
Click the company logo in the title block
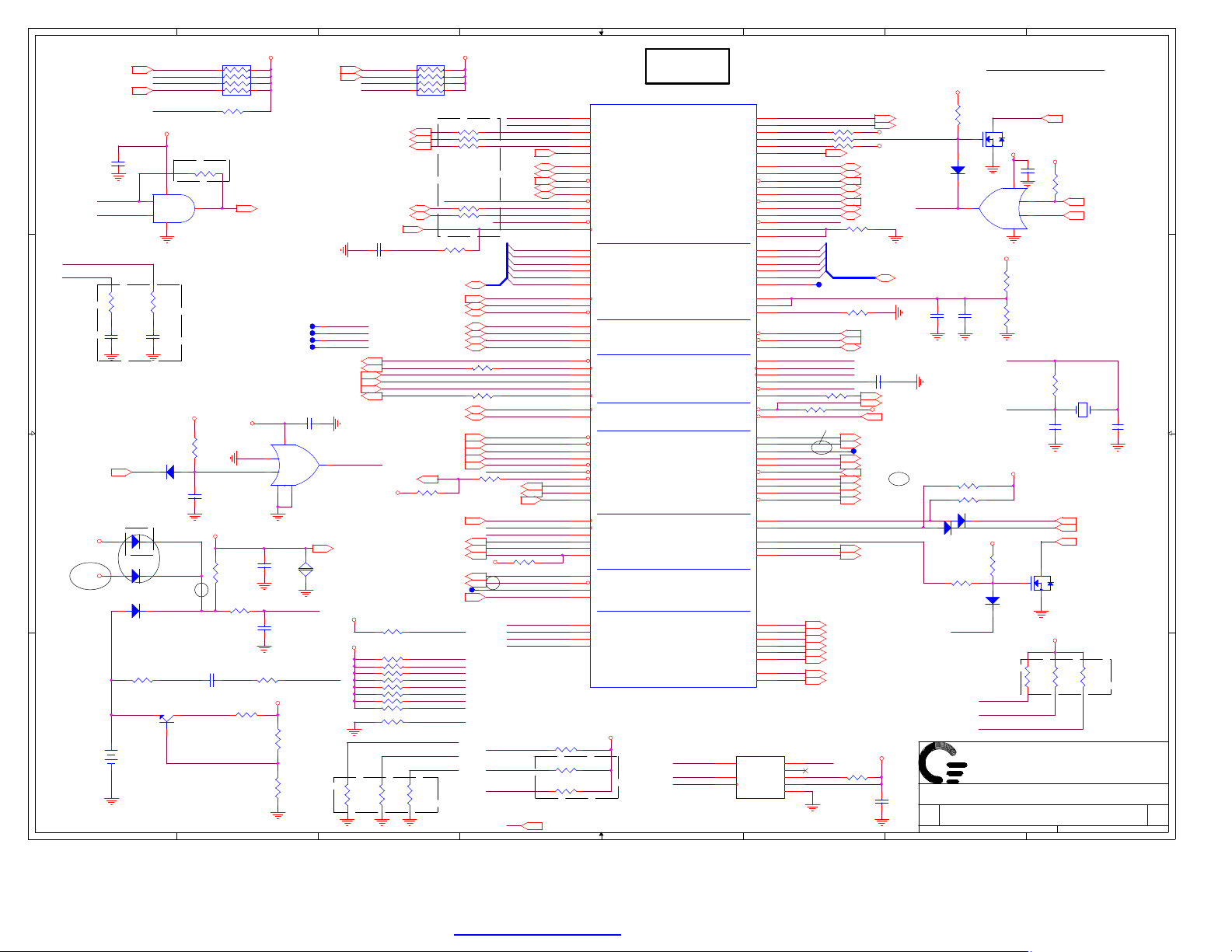[943, 762]
